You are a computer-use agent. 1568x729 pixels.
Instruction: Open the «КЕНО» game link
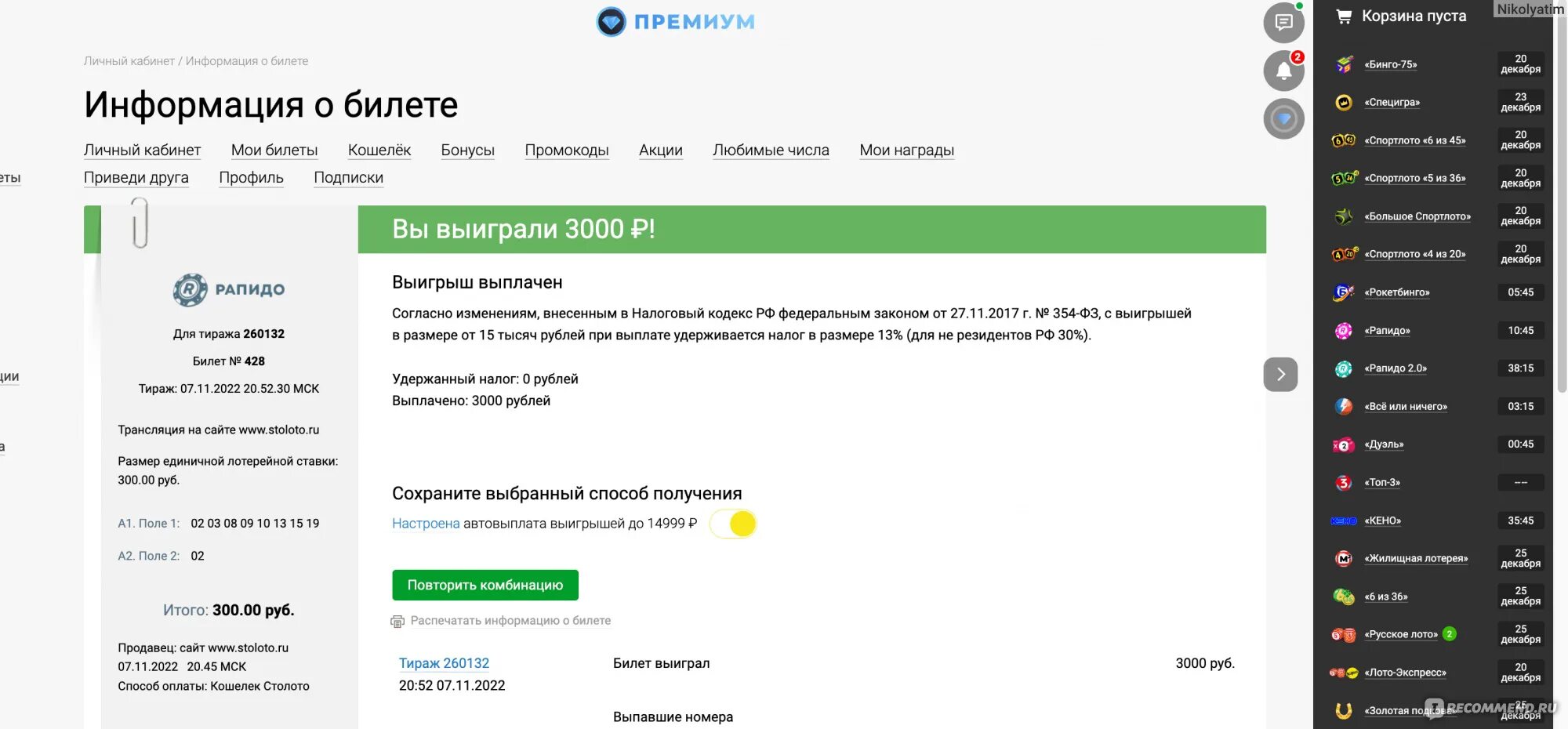click(1383, 520)
